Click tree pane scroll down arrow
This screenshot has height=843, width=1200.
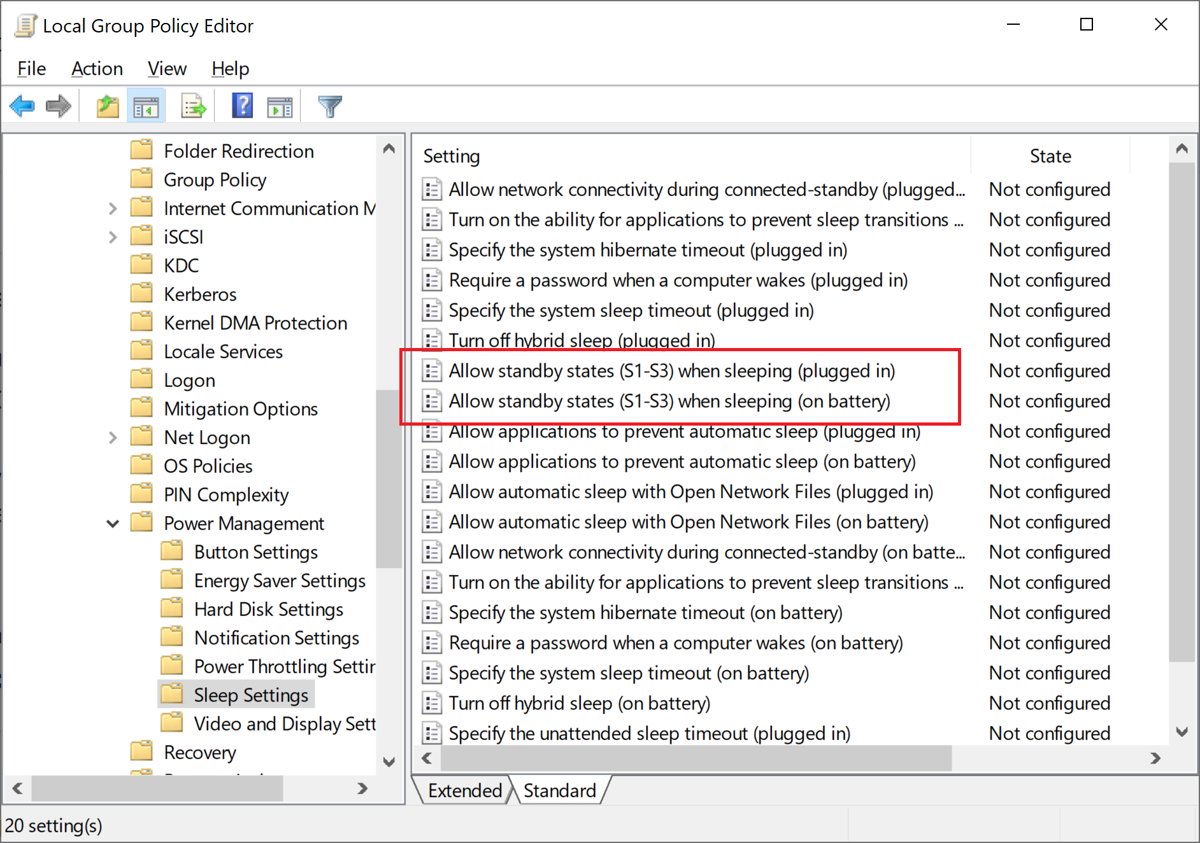click(389, 763)
